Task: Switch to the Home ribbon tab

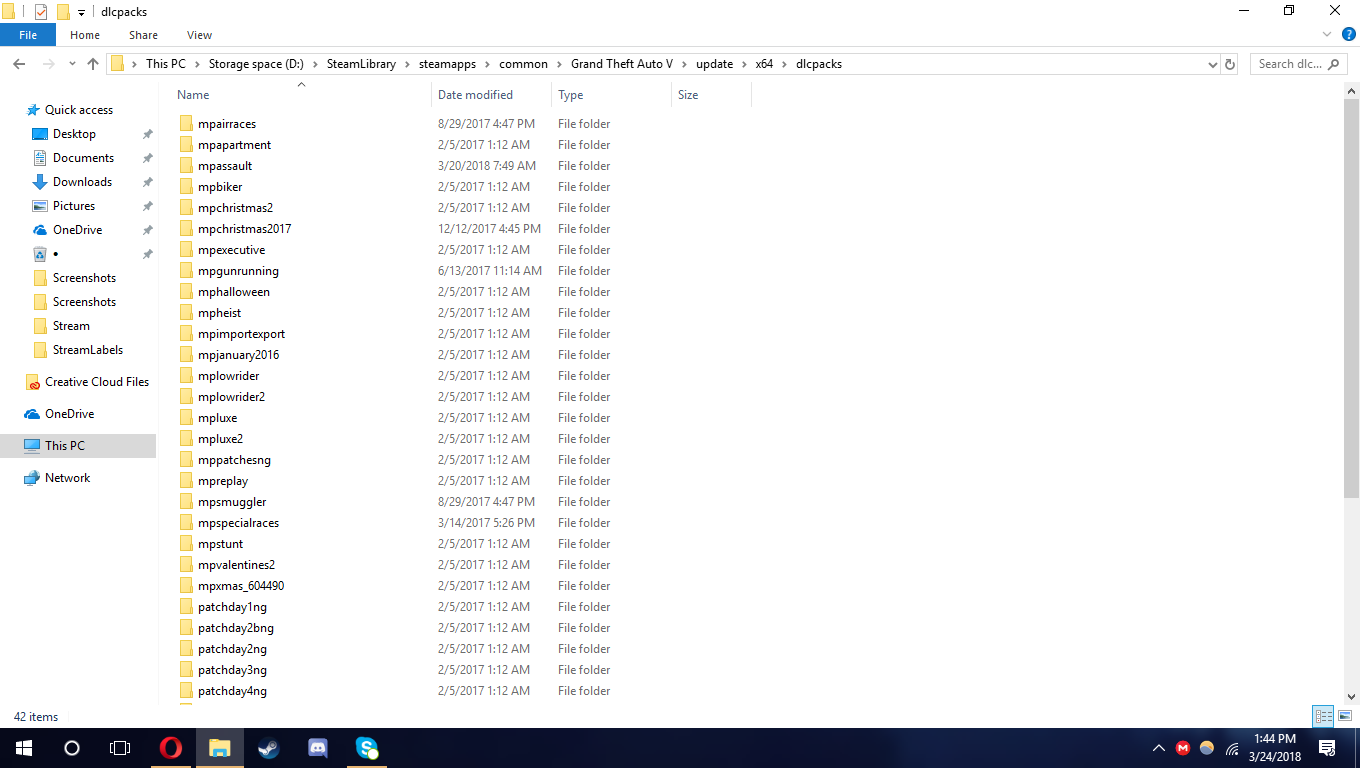Action: click(85, 35)
